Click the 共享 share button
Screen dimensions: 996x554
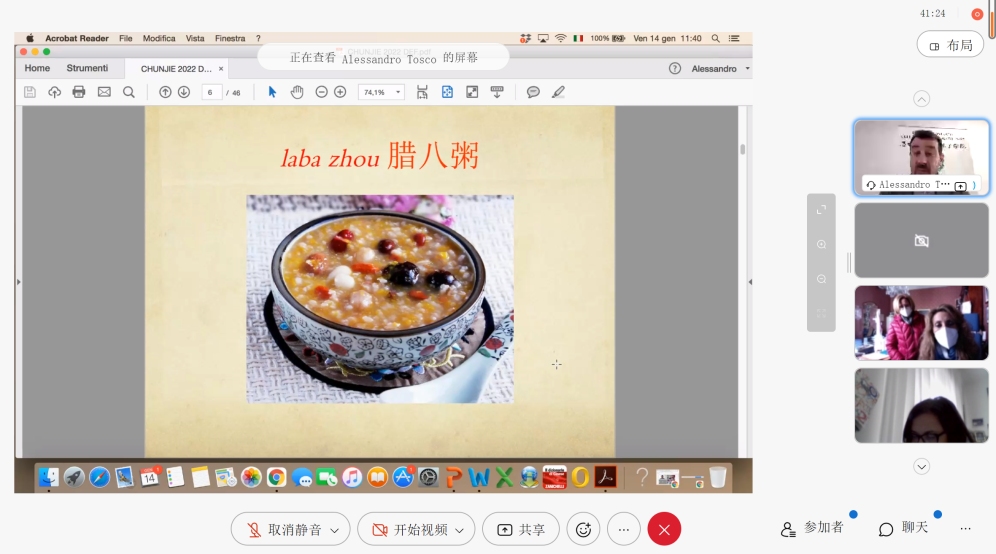point(521,529)
